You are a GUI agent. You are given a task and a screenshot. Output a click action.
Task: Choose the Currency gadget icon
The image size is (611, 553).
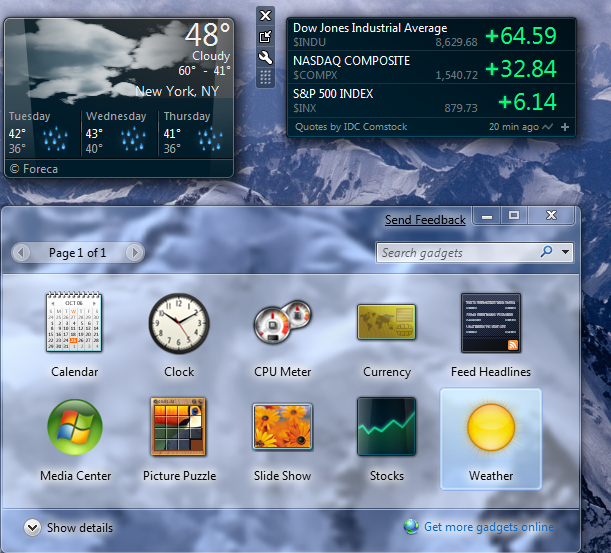click(387, 322)
